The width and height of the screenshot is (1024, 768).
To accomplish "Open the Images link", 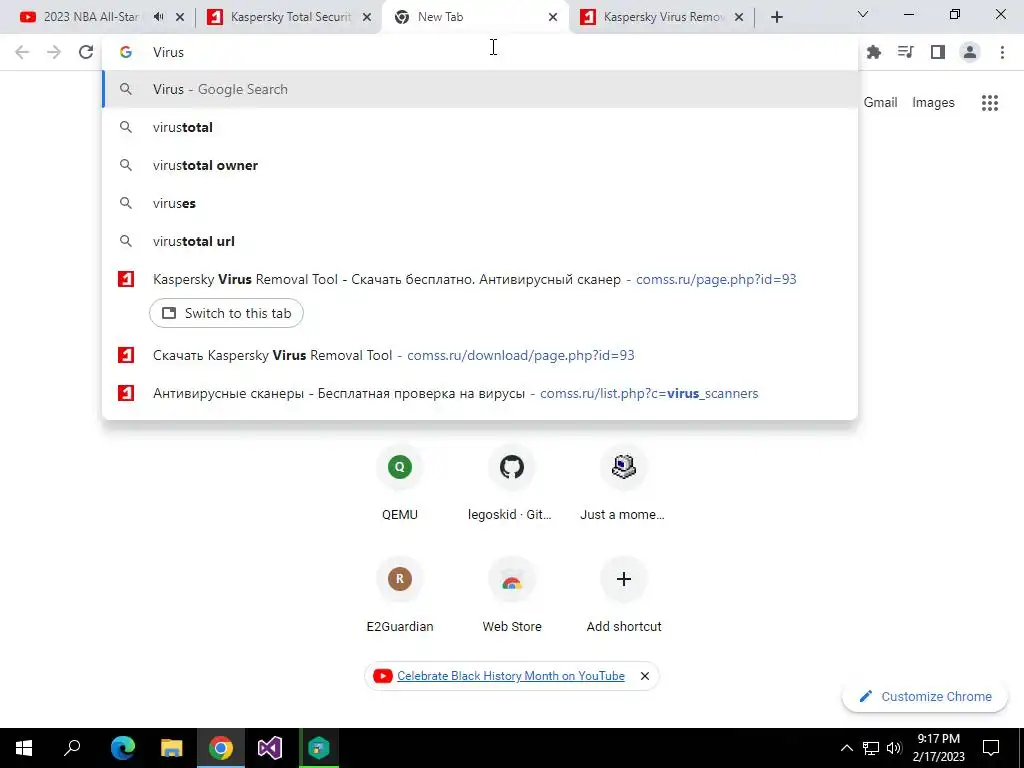I will click(933, 103).
